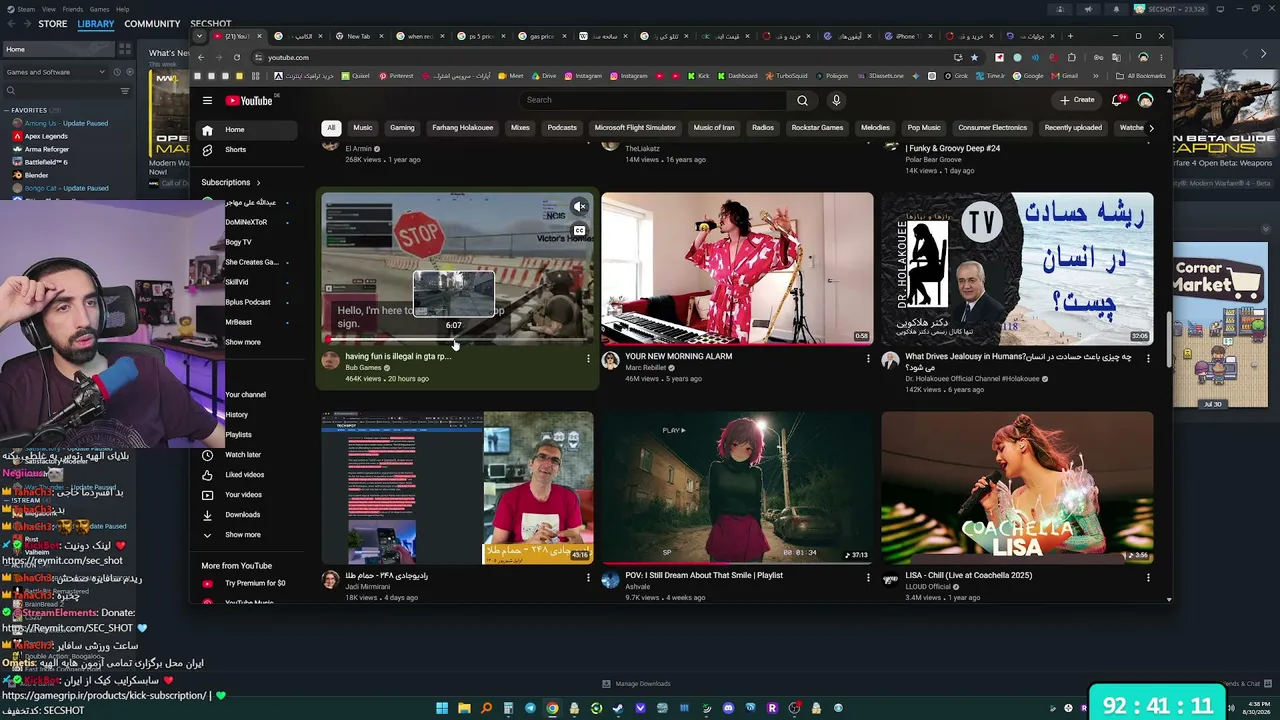The width and height of the screenshot is (1280, 720).
Task: Select the 'Rockstar Games' category chip
Action: (x=817, y=128)
